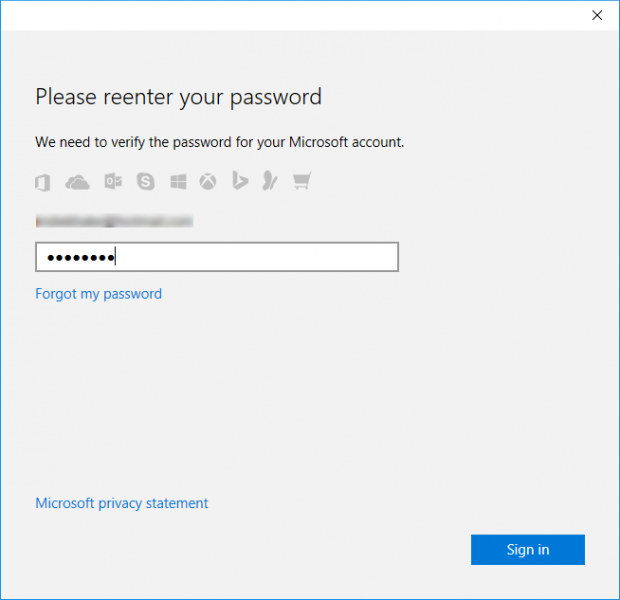Open the Forgot my password link
The width and height of the screenshot is (620, 600).
pyautogui.click(x=98, y=294)
